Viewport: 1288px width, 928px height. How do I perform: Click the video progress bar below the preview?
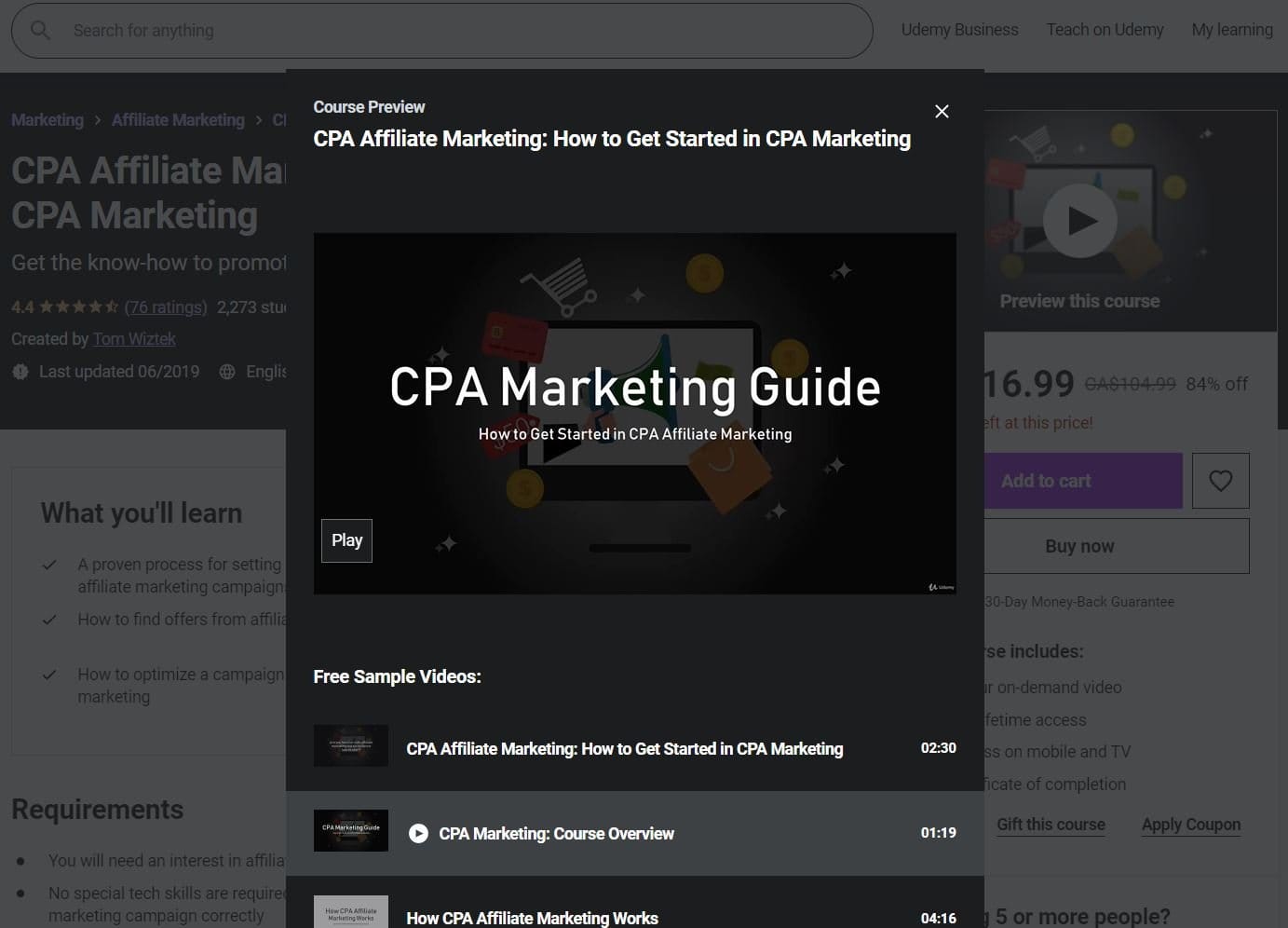[x=640, y=548]
